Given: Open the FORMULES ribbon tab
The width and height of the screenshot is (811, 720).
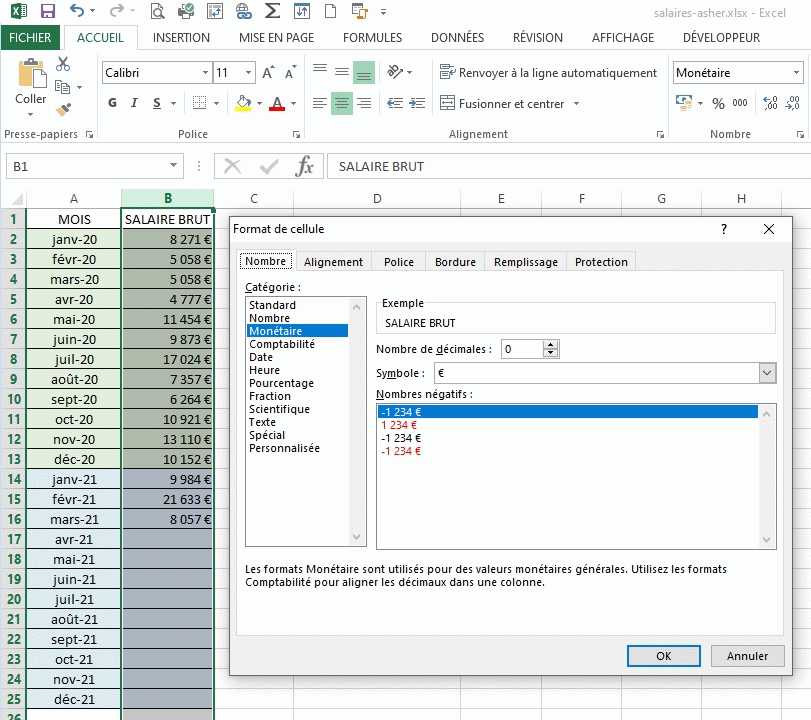Looking at the screenshot, I should pos(372,38).
